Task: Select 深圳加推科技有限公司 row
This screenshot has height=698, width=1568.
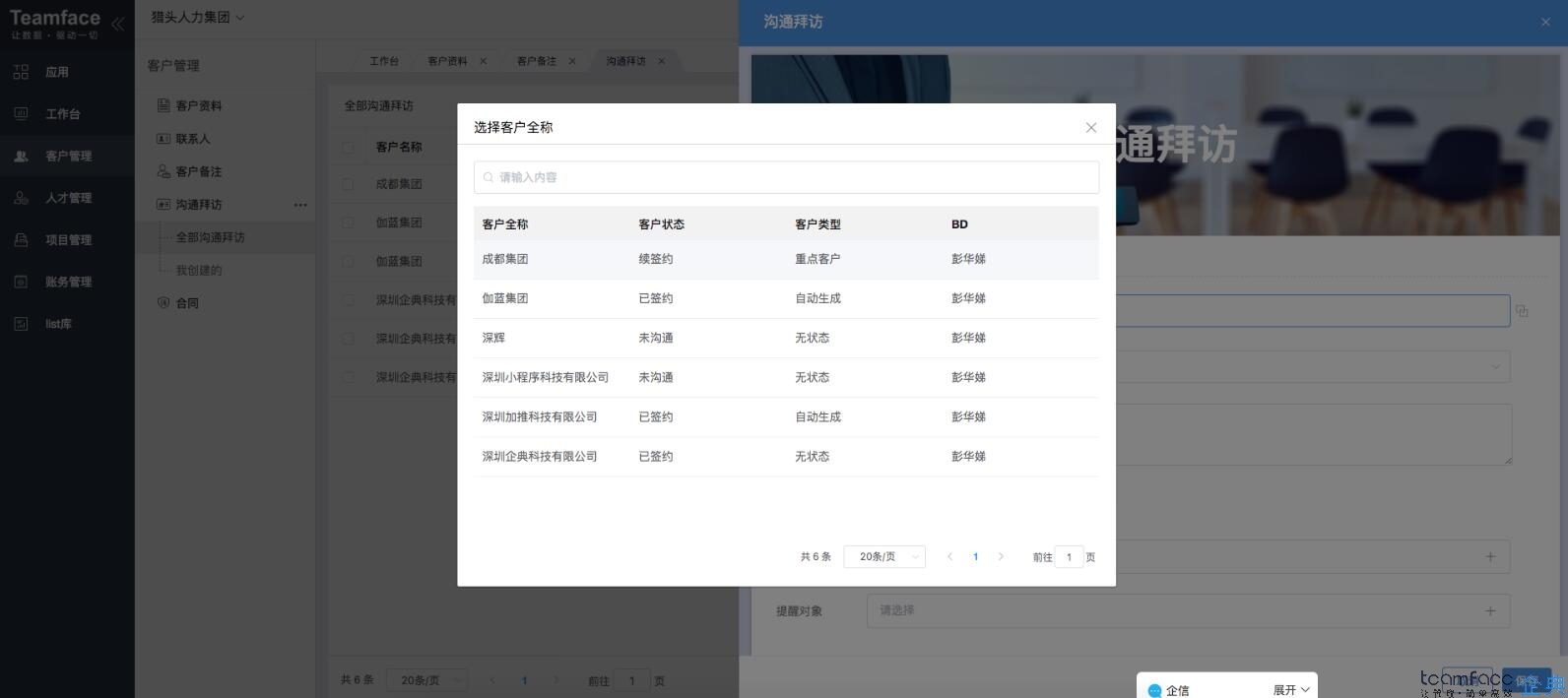Action: coord(786,416)
